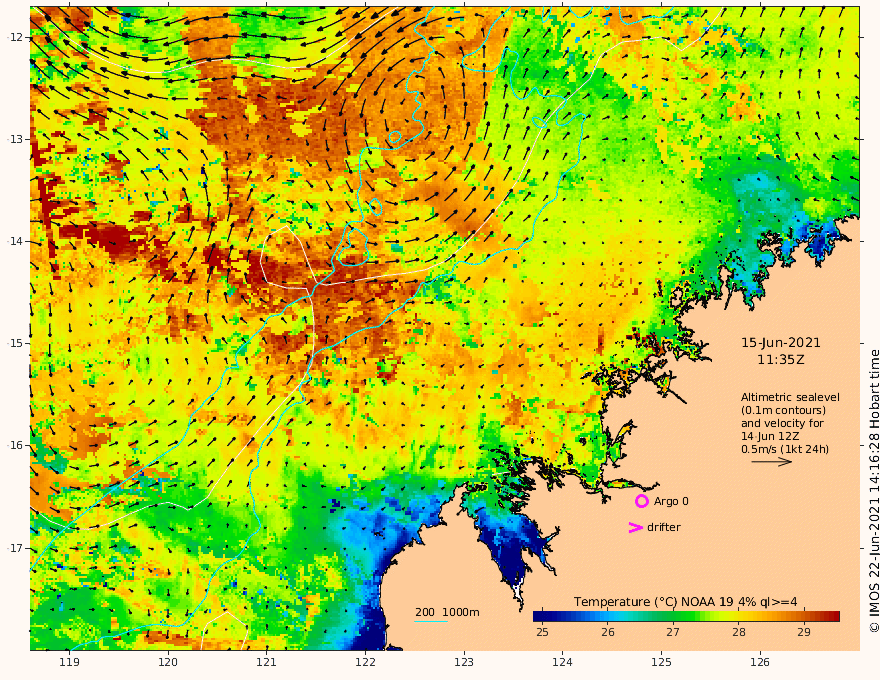The height and width of the screenshot is (680, 880).
Task: Click colorbar tick label '26'
Action: click(608, 632)
